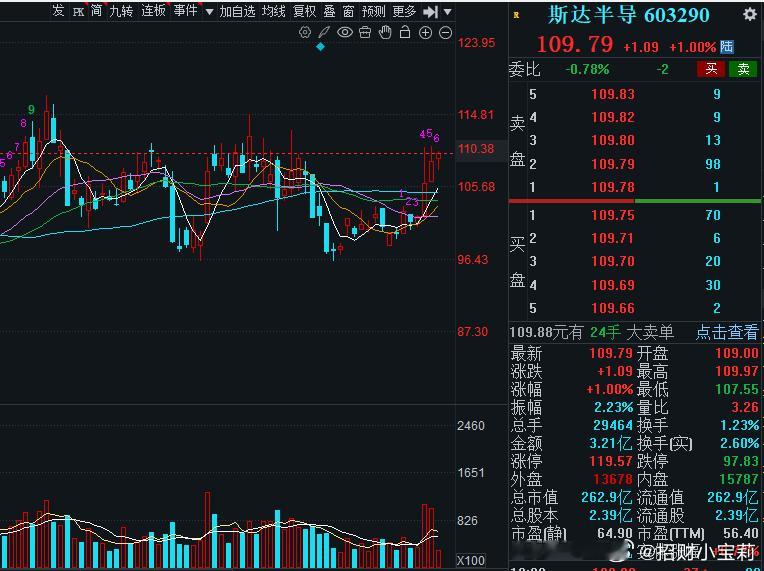This screenshot has width=764, height=571.
Task: Toggle the chart lock icon
Action: [x=405, y=33]
